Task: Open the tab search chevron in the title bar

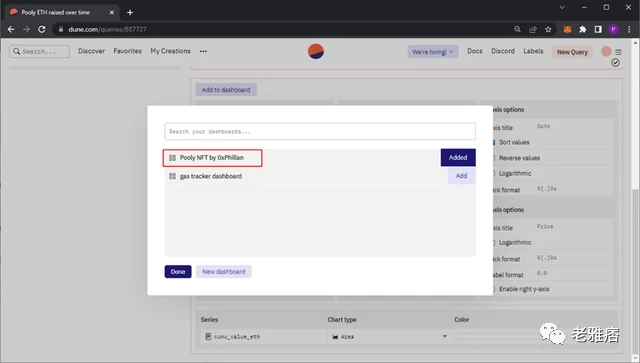Action: (x=562, y=7)
